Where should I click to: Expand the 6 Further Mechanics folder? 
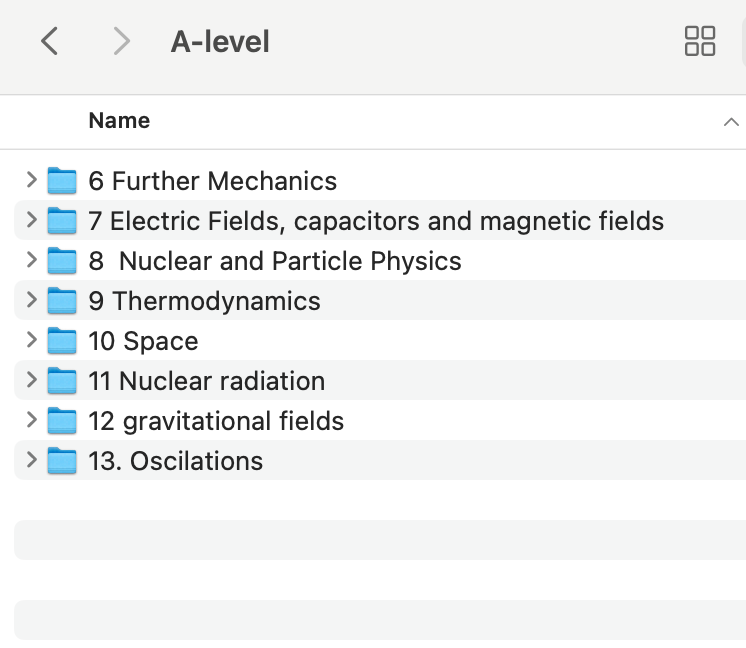(32, 181)
